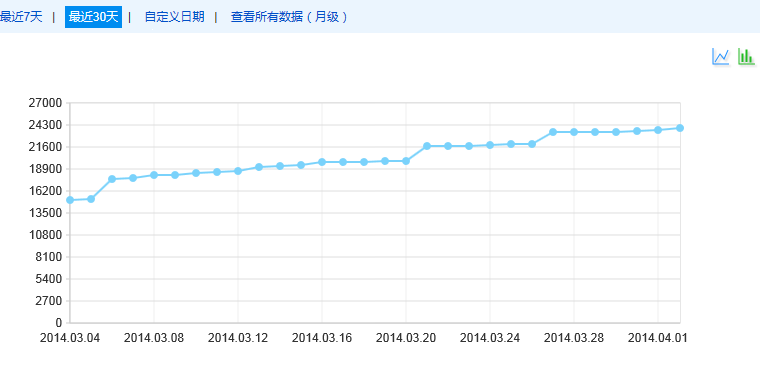762x371 pixels.
Task: Click the data point at 2014.04.01
Action: tap(658, 130)
